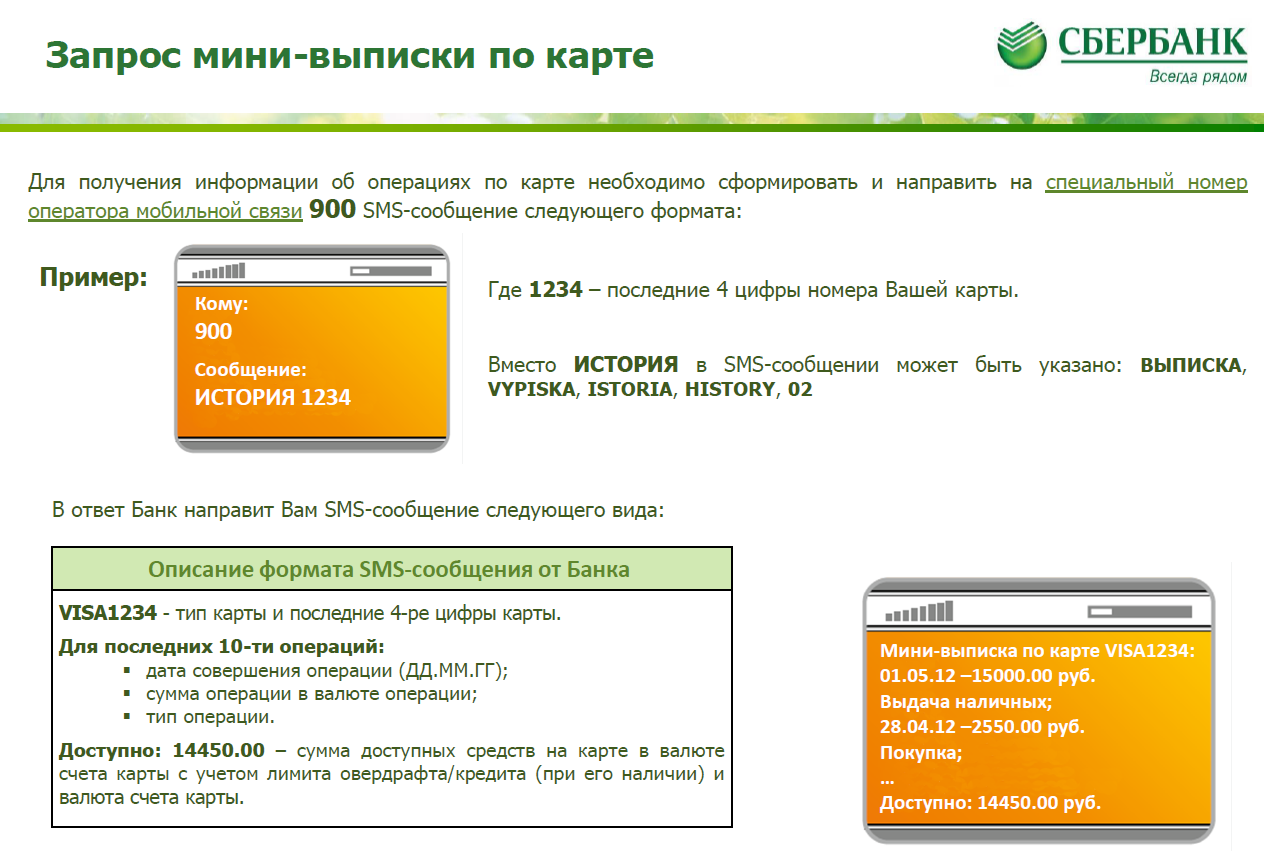Click the page title 'Запрос мини-выписки по карте'
1264x851 pixels.
[349, 54]
